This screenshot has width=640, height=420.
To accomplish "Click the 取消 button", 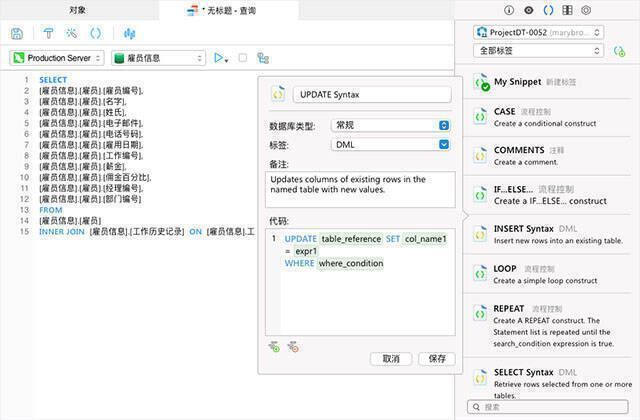I will (390, 358).
